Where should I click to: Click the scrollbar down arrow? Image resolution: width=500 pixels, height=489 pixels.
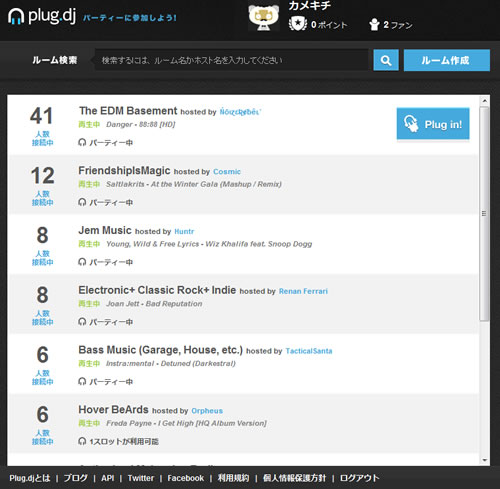pos(485,460)
